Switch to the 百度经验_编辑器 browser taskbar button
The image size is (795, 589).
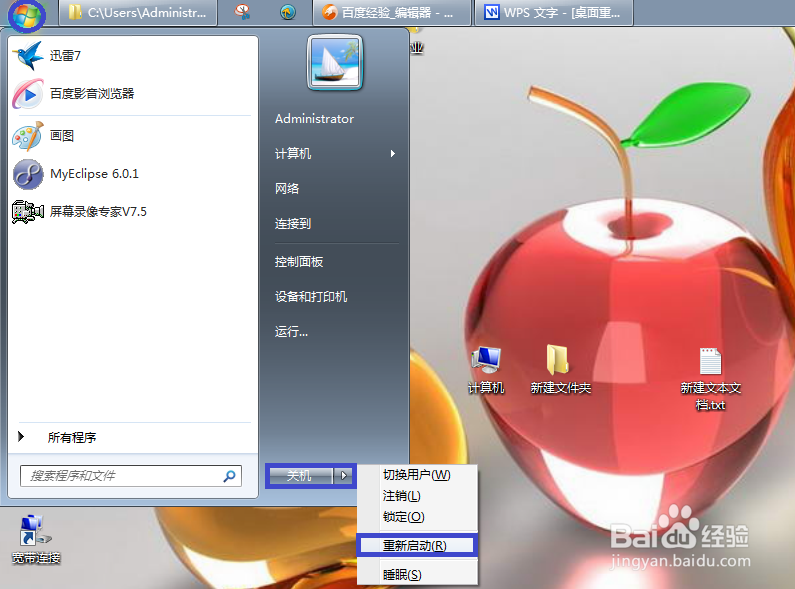click(391, 12)
